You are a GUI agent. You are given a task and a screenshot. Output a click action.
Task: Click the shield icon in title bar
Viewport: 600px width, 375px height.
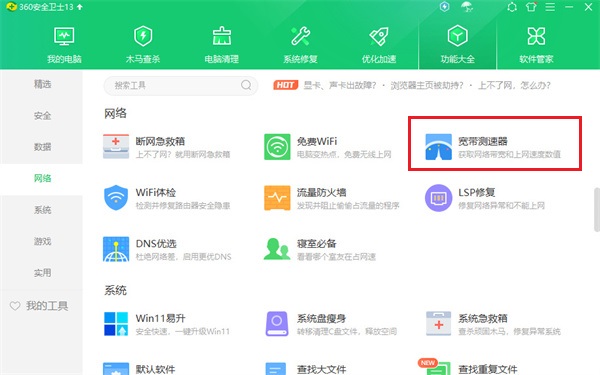click(x=445, y=7)
